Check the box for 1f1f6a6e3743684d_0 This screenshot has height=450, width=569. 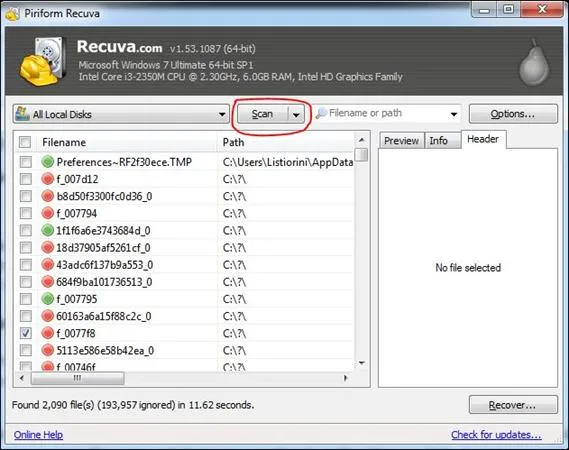pos(25,230)
